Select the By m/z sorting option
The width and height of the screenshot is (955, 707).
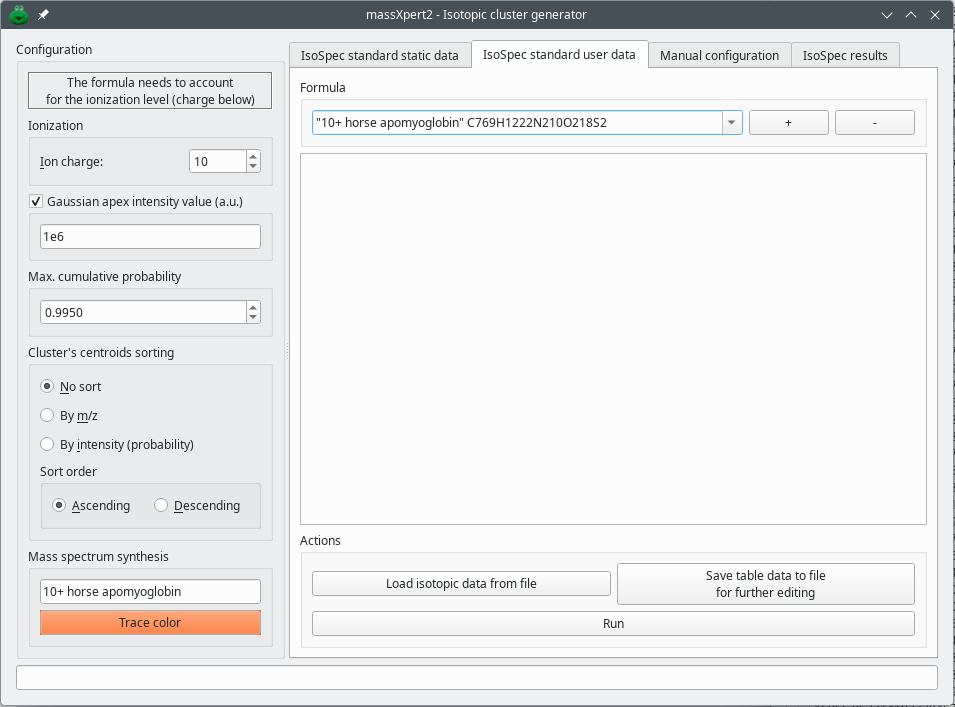pyautogui.click(x=47, y=416)
